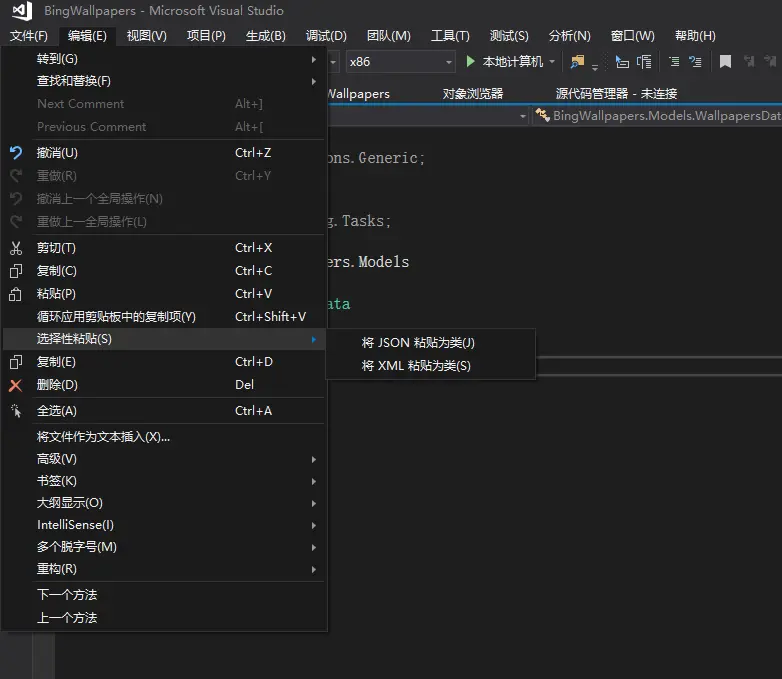Open the 团队(M) menu

pos(389,36)
